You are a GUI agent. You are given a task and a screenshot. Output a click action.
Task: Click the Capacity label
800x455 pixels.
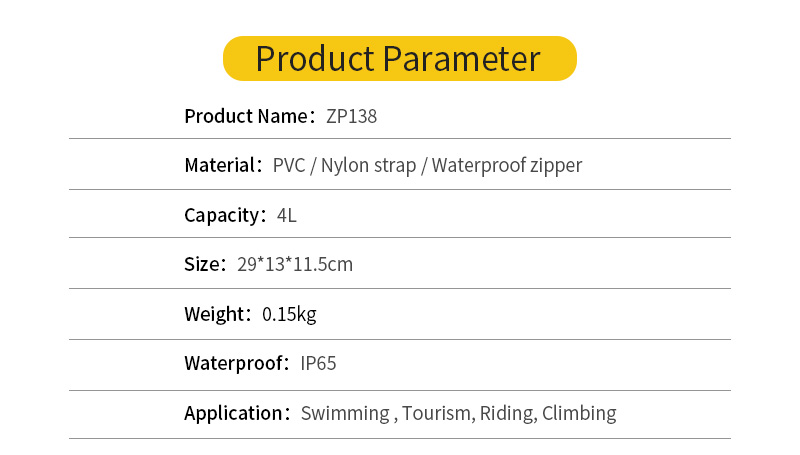[224, 215]
